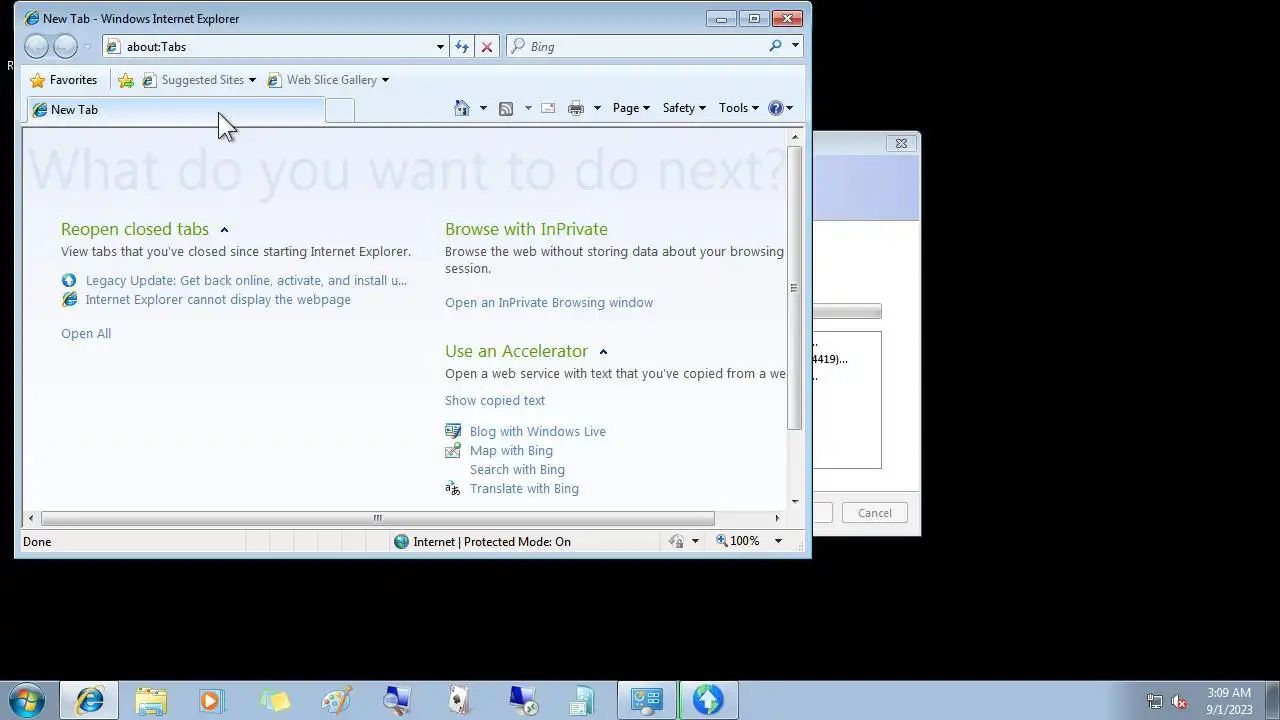Viewport: 1280px width, 720px height.
Task: Open the address bar history dropdown
Action: (x=440, y=46)
